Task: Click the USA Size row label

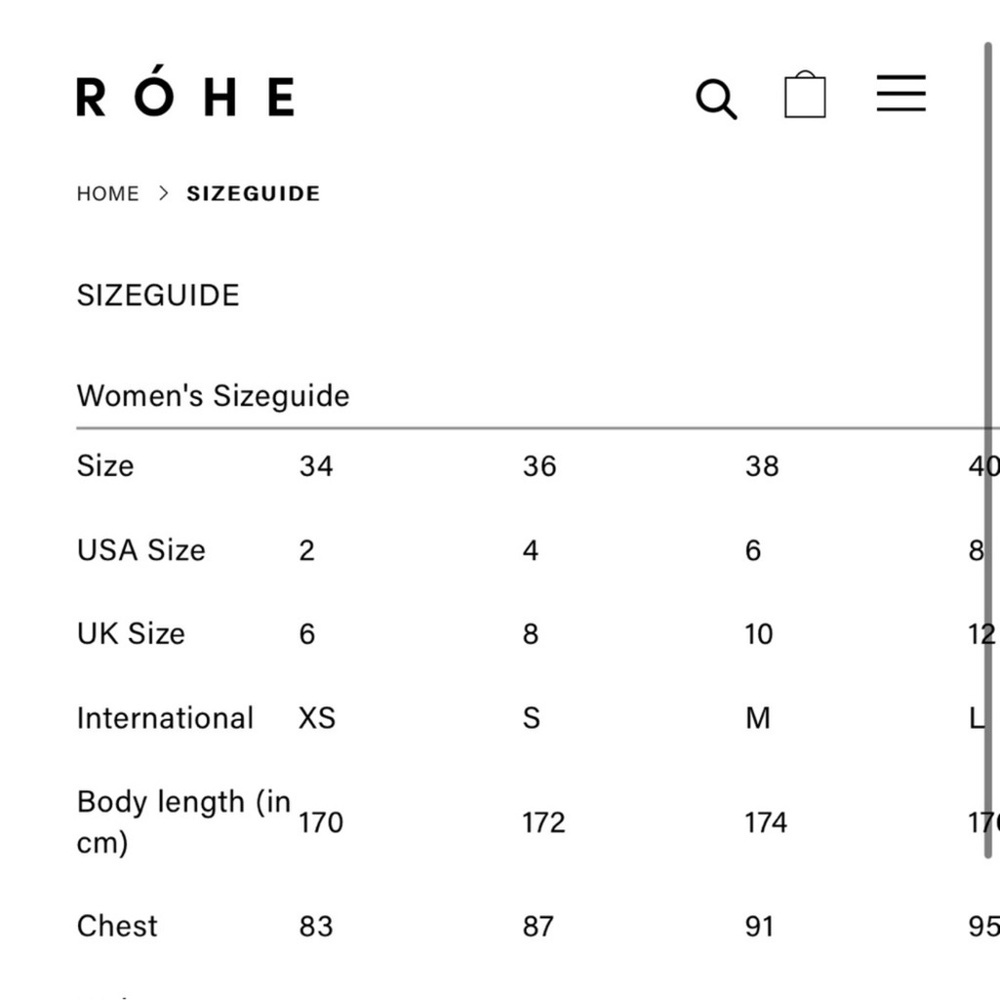Action: [141, 550]
